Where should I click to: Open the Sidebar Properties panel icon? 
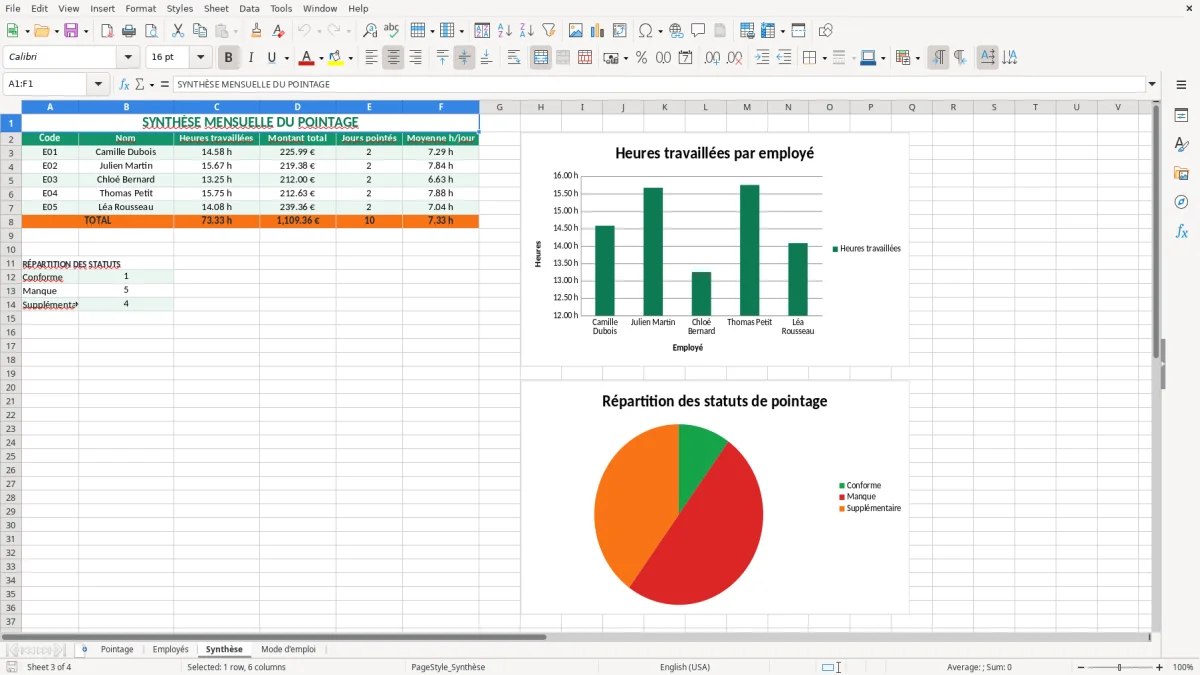1181,116
